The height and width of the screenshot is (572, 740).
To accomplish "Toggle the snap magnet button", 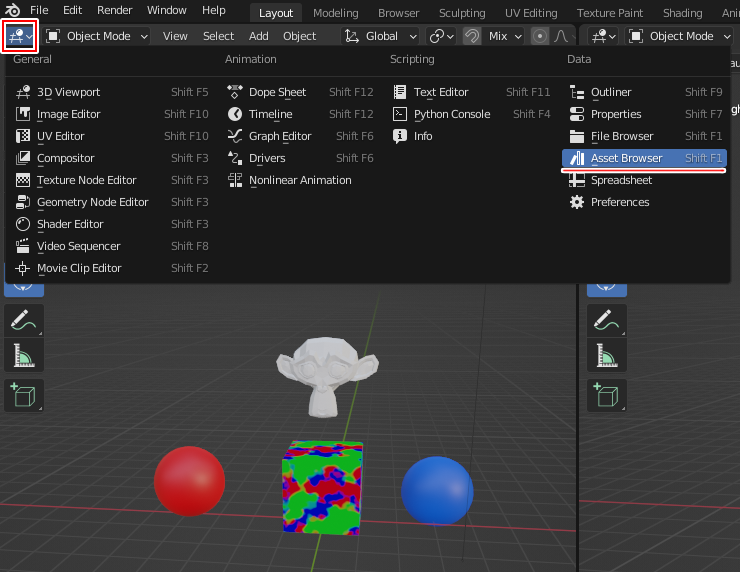I will pos(472,36).
